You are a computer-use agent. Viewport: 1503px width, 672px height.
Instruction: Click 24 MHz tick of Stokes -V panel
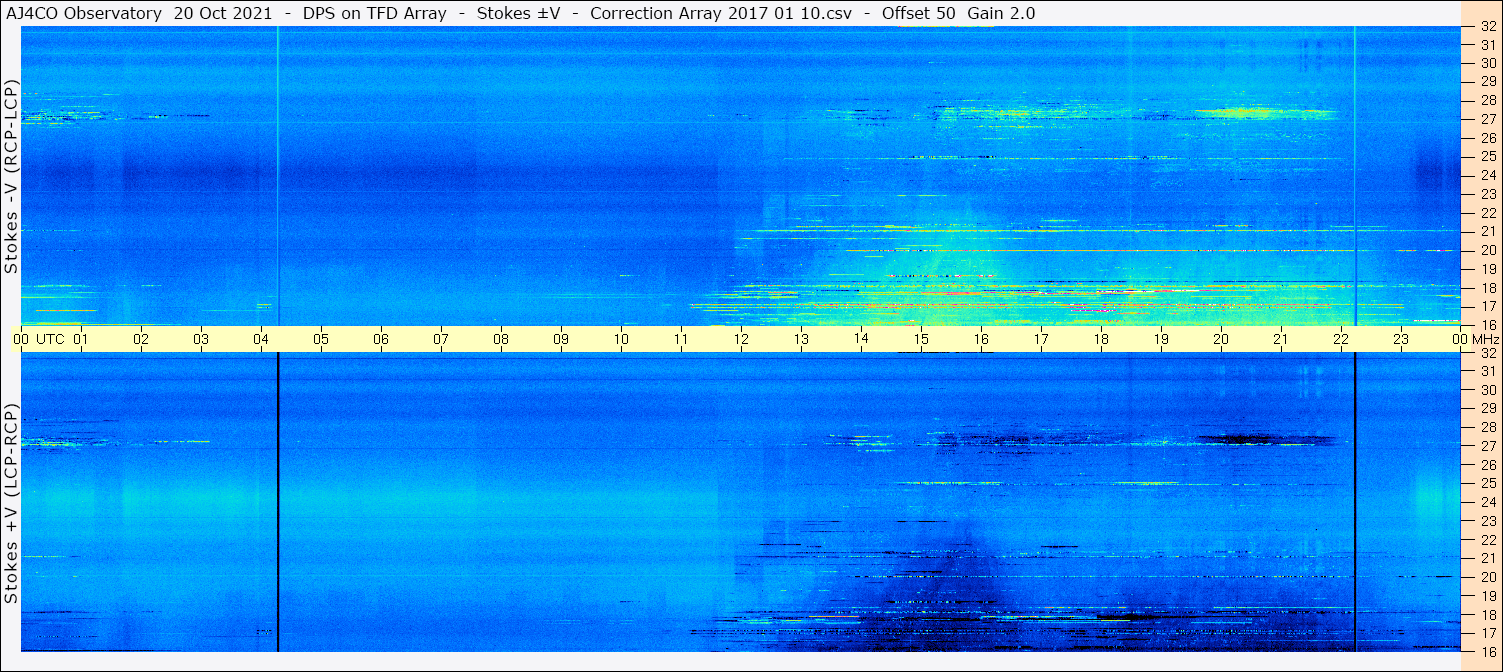(1487, 175)
